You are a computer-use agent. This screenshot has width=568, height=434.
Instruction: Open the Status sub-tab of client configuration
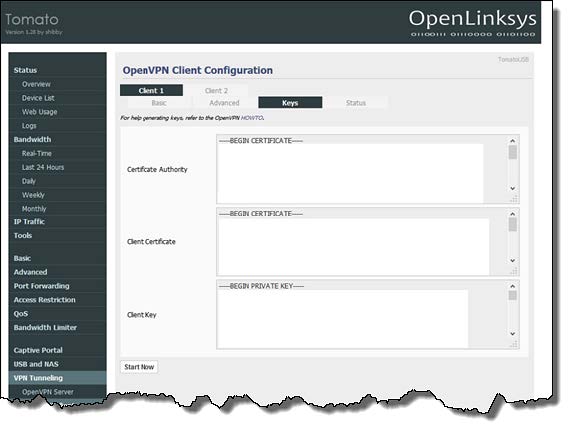click(356, 103)
